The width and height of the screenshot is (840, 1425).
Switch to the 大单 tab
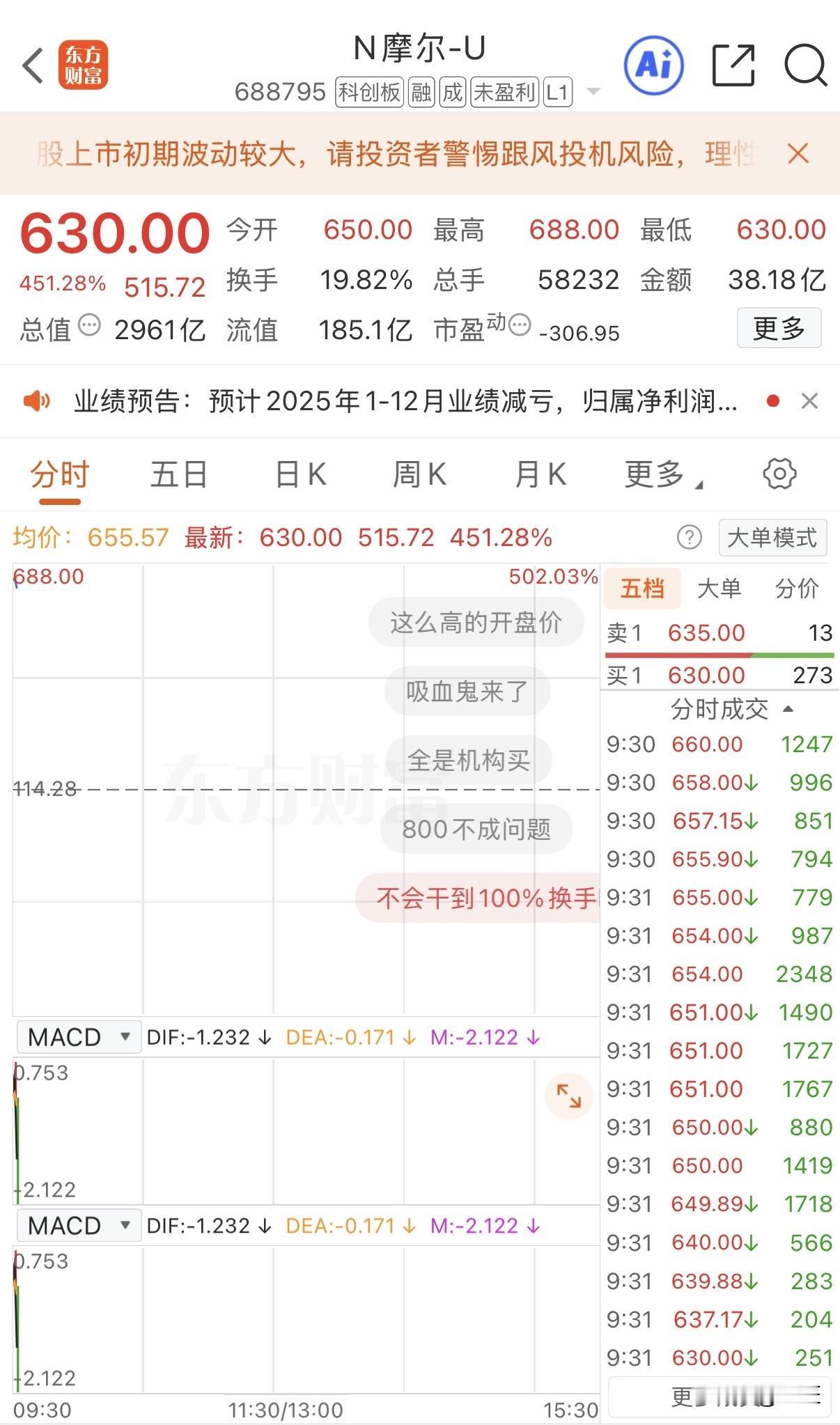pos(719,589)
